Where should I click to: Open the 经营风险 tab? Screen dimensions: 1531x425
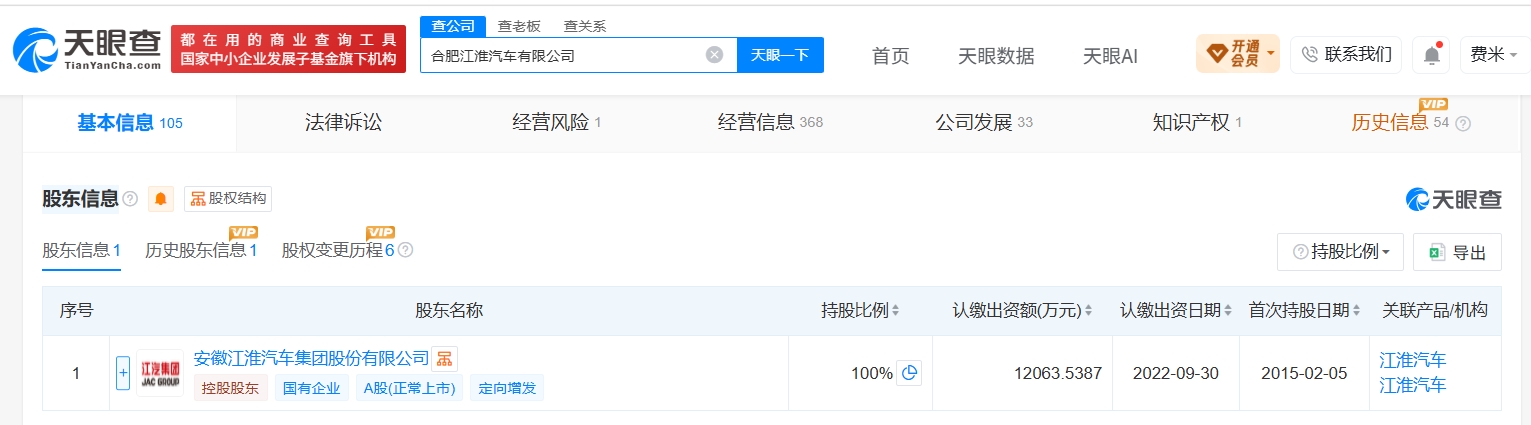(556, 123)
